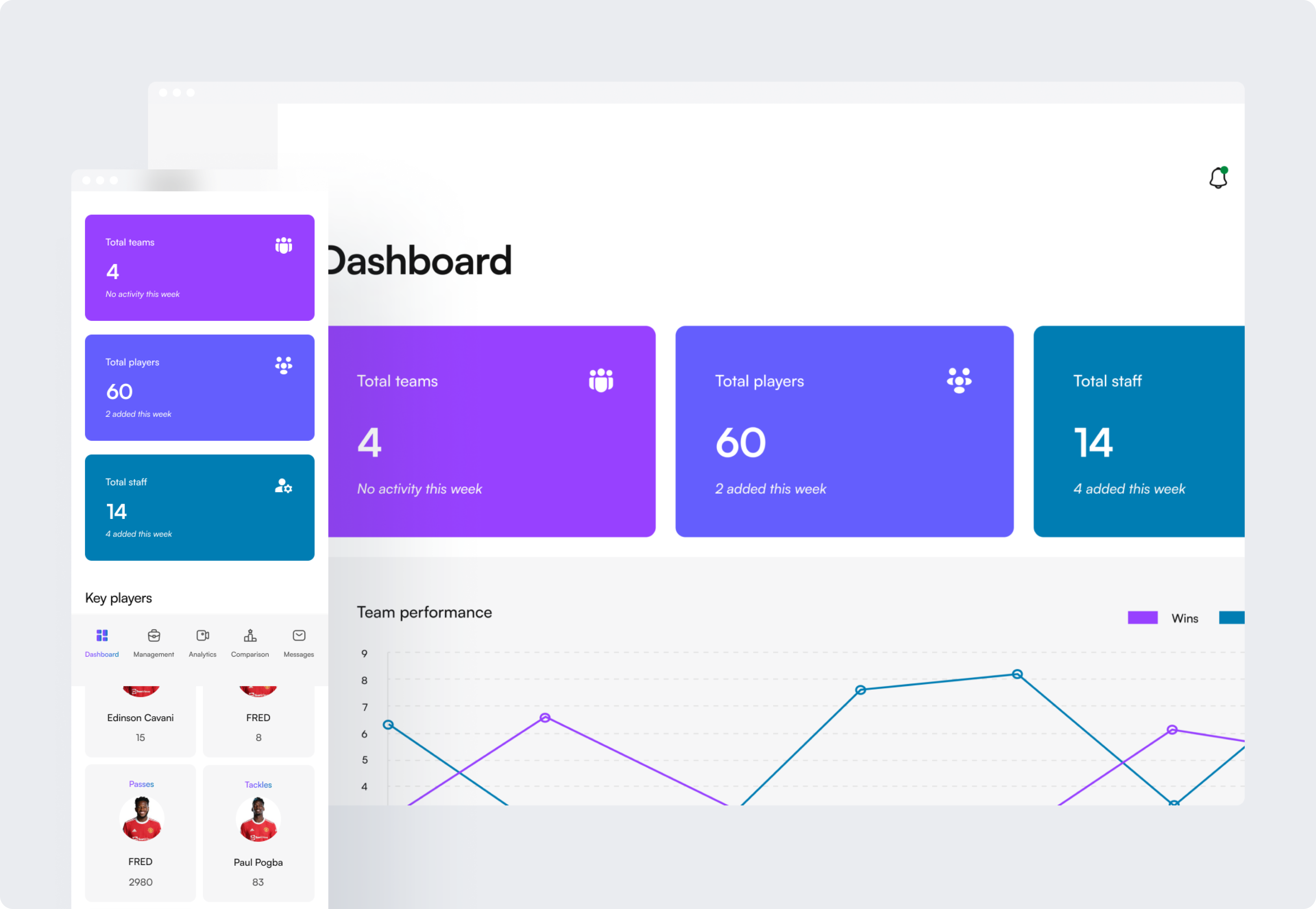The image size is (1316, 909).
Task: Click players icon on large Total players card
Action: [x=959, y=380]
